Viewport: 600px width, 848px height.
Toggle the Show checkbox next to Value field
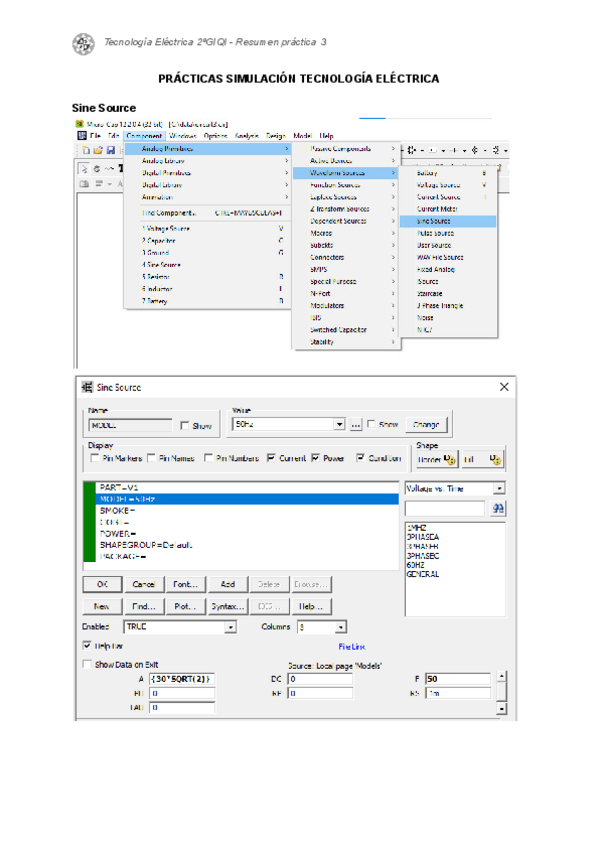[371, 424]
